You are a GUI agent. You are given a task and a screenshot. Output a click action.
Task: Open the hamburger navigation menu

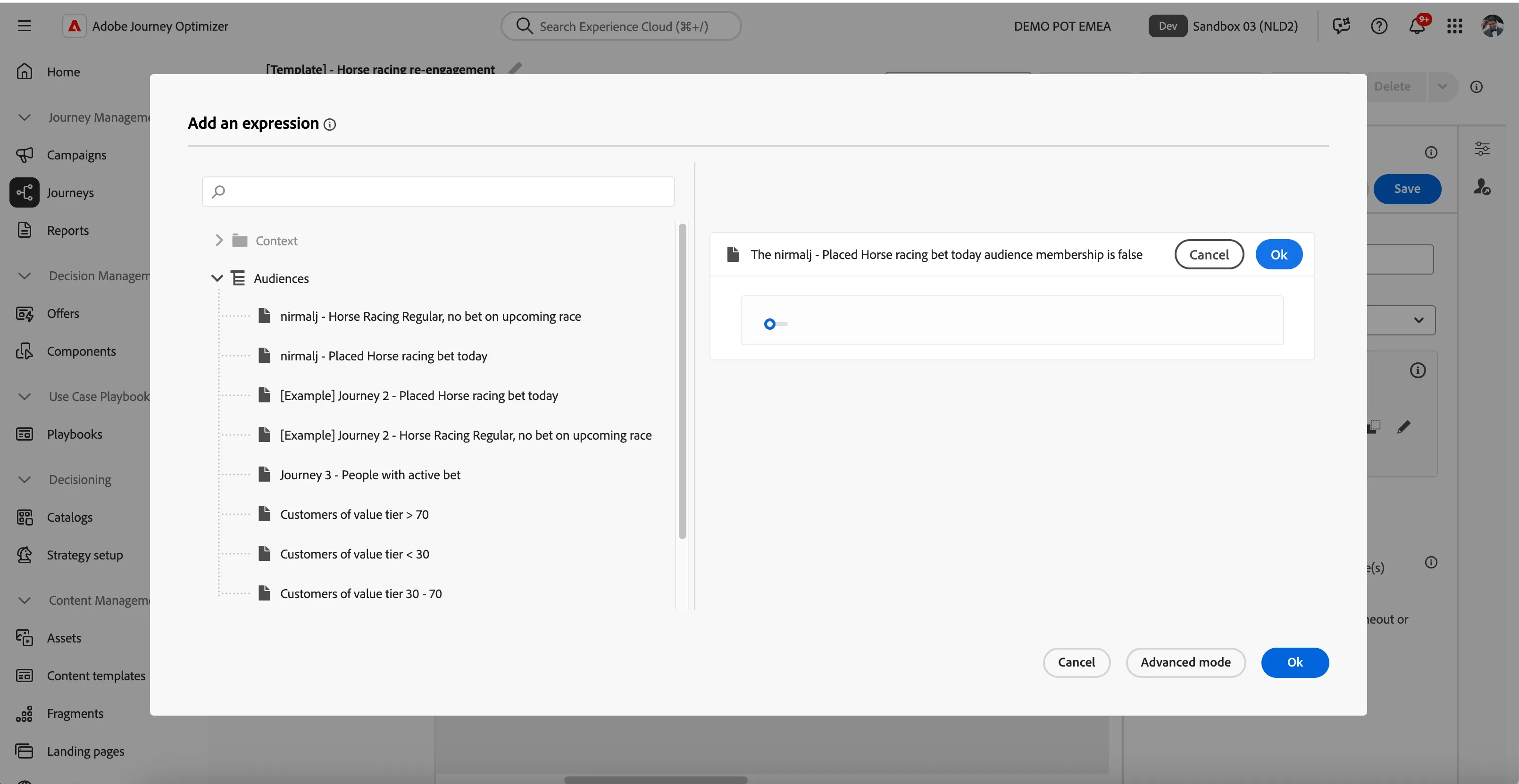tap(24, 26)
